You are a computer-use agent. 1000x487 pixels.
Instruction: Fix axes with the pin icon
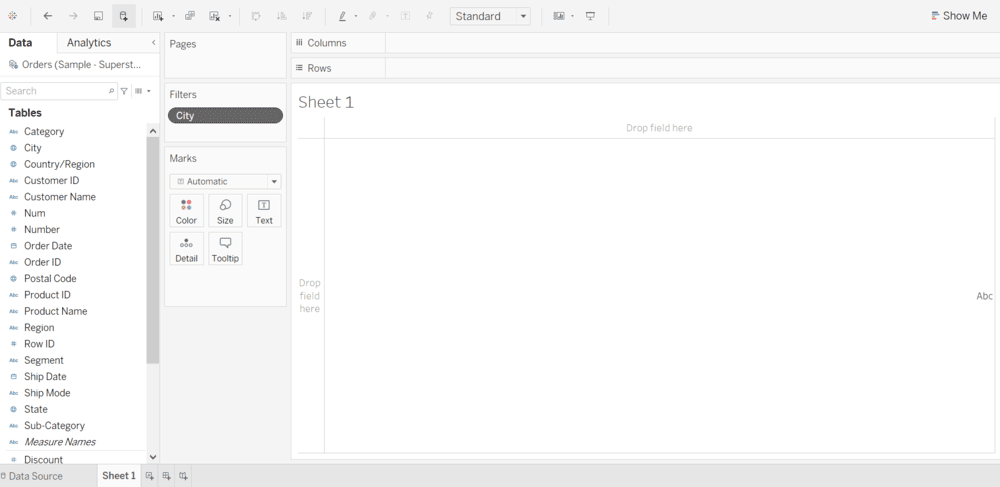point(430,16)
